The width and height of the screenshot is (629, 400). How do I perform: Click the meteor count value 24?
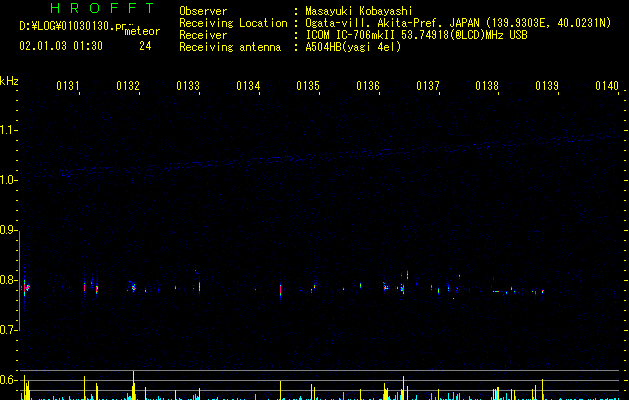coord(145,46)
